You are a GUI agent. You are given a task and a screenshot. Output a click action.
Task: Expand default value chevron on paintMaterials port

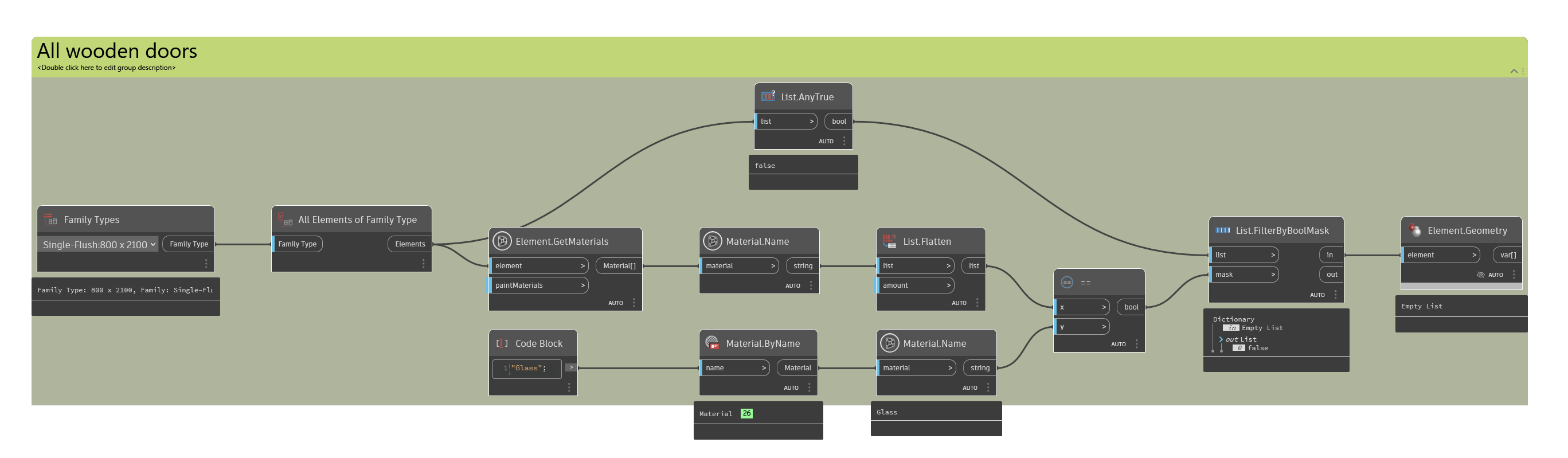point(582,285)
